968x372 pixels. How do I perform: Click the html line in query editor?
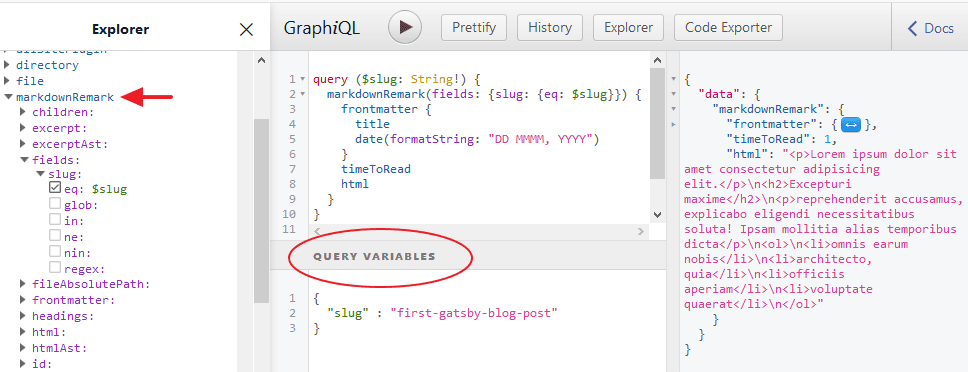coord(355,184)
